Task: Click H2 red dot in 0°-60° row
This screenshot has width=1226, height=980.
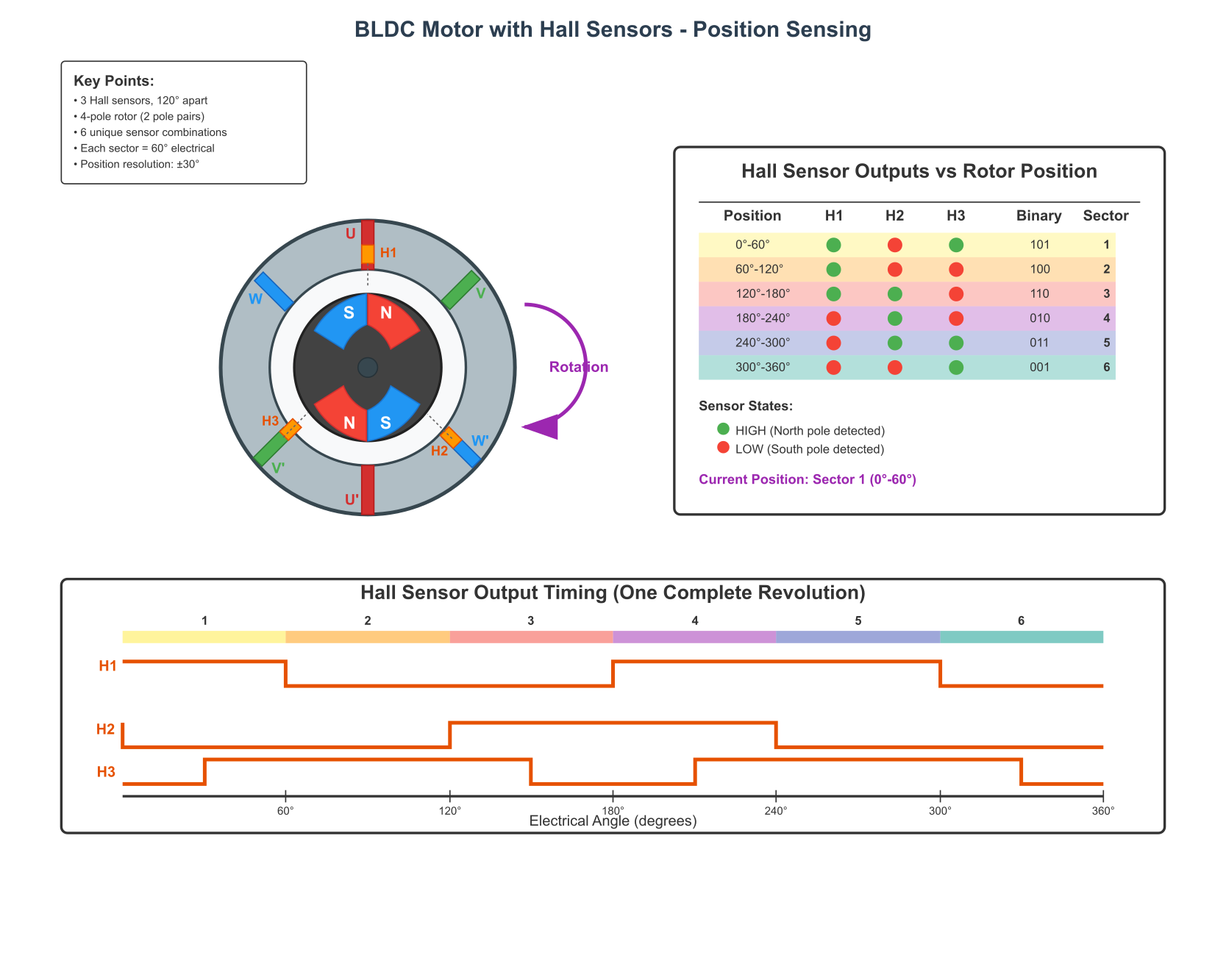Action: (895, 245)
